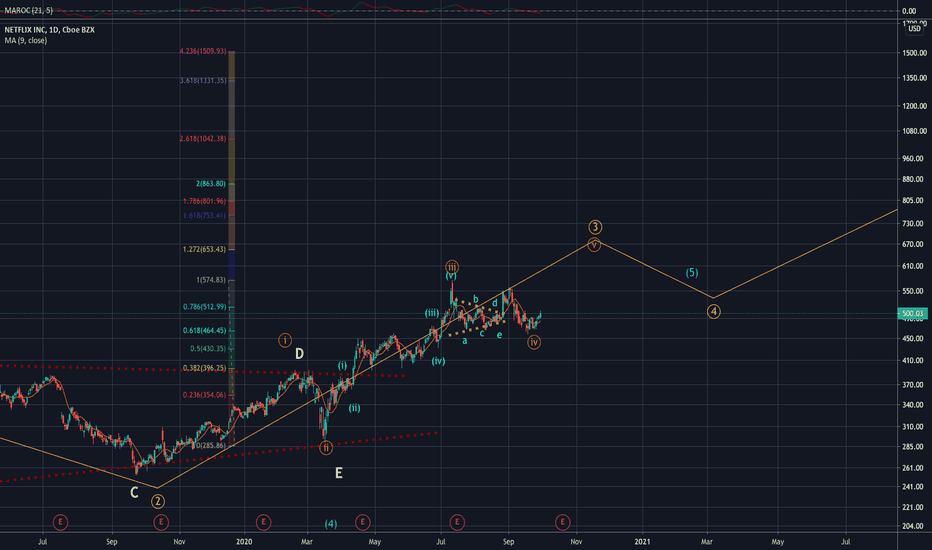Click the orange circled i wave label
Image resolution: width=932 pixels, height=550 pixels.
(285, 340)
